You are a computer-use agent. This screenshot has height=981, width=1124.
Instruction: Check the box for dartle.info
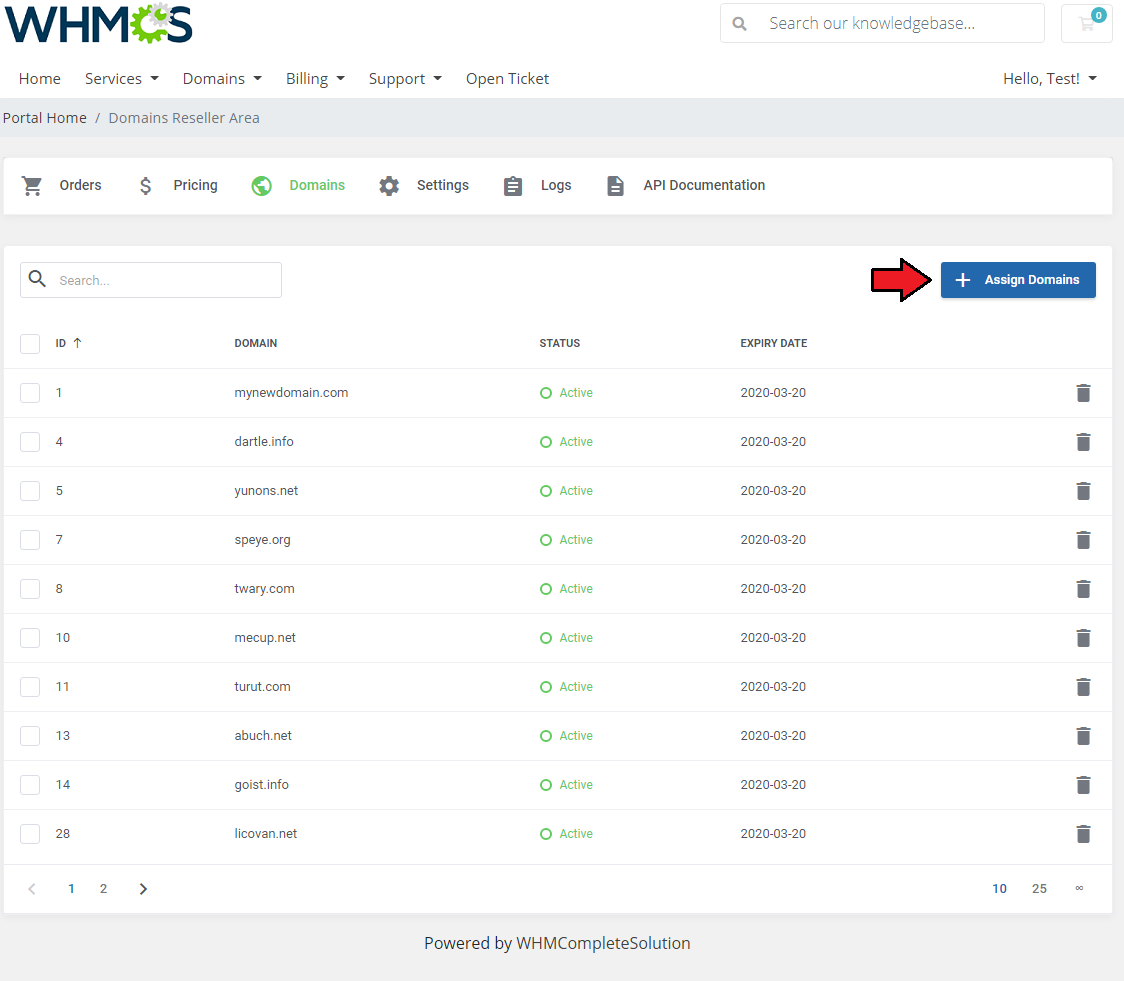click(x=30, y=442)
